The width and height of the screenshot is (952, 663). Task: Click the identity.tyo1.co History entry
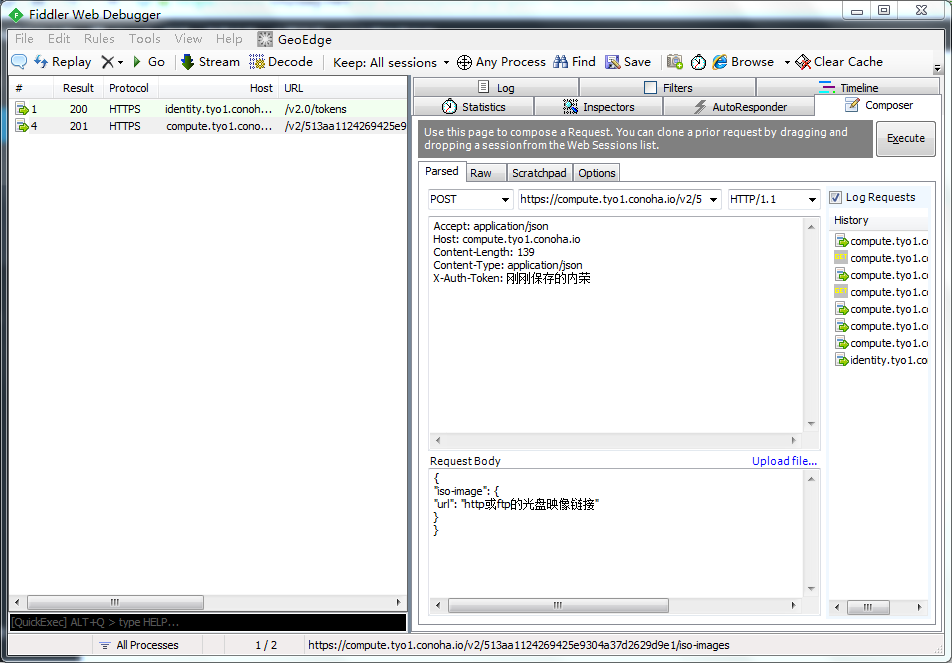coord(882,360)
